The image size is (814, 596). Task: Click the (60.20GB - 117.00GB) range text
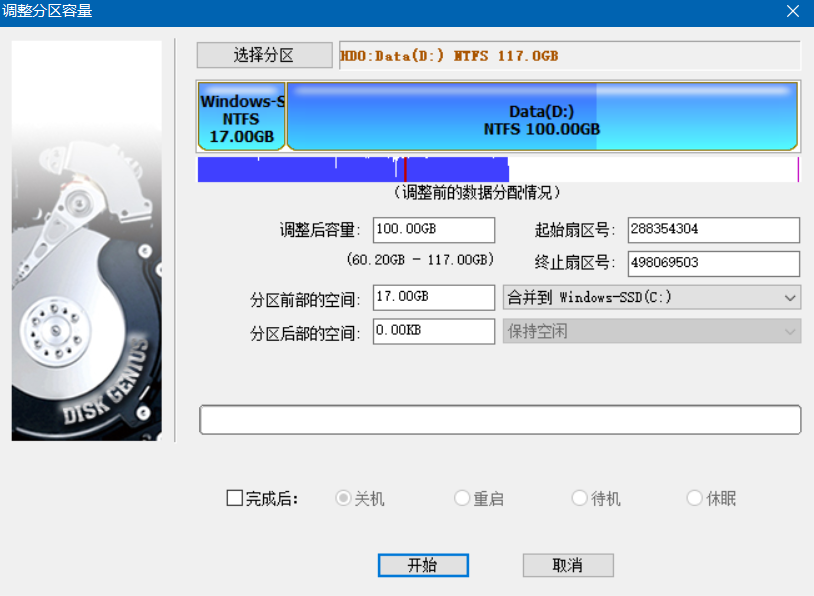(x=420, y=260)
